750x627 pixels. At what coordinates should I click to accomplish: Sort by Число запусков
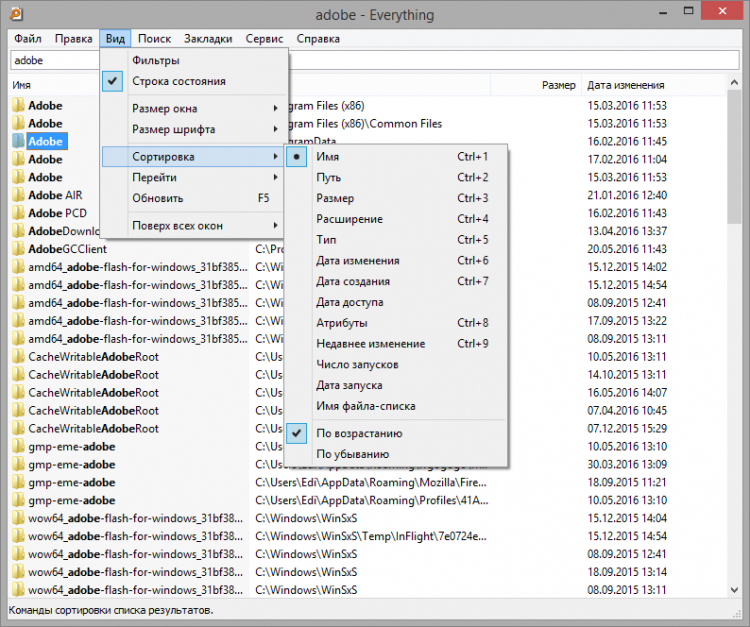click(397, 364)
